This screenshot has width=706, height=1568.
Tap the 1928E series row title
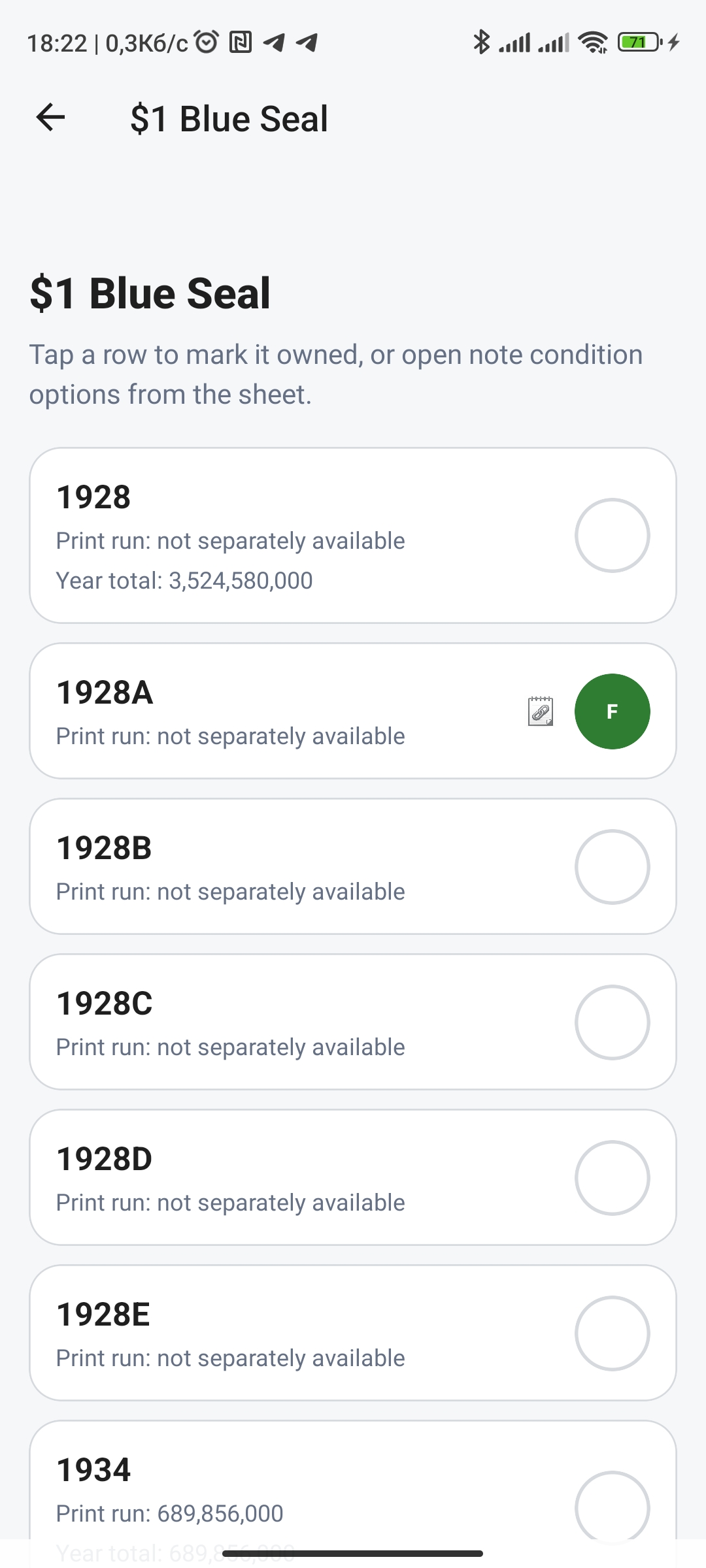coord(103,1315)
